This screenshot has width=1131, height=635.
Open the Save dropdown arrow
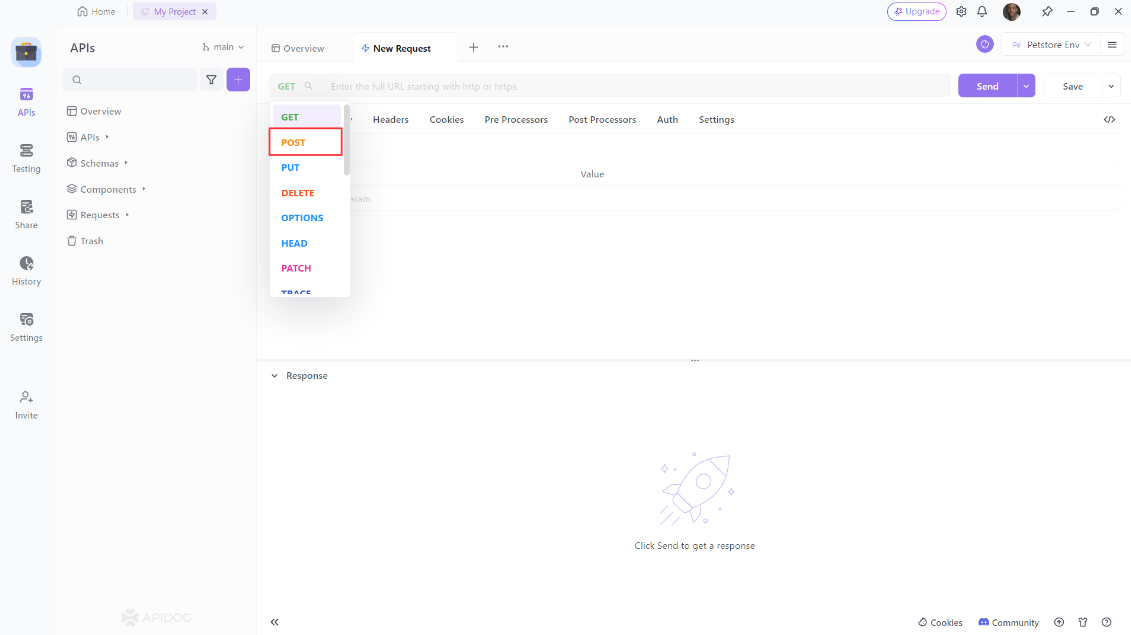tap(1111, 86)
